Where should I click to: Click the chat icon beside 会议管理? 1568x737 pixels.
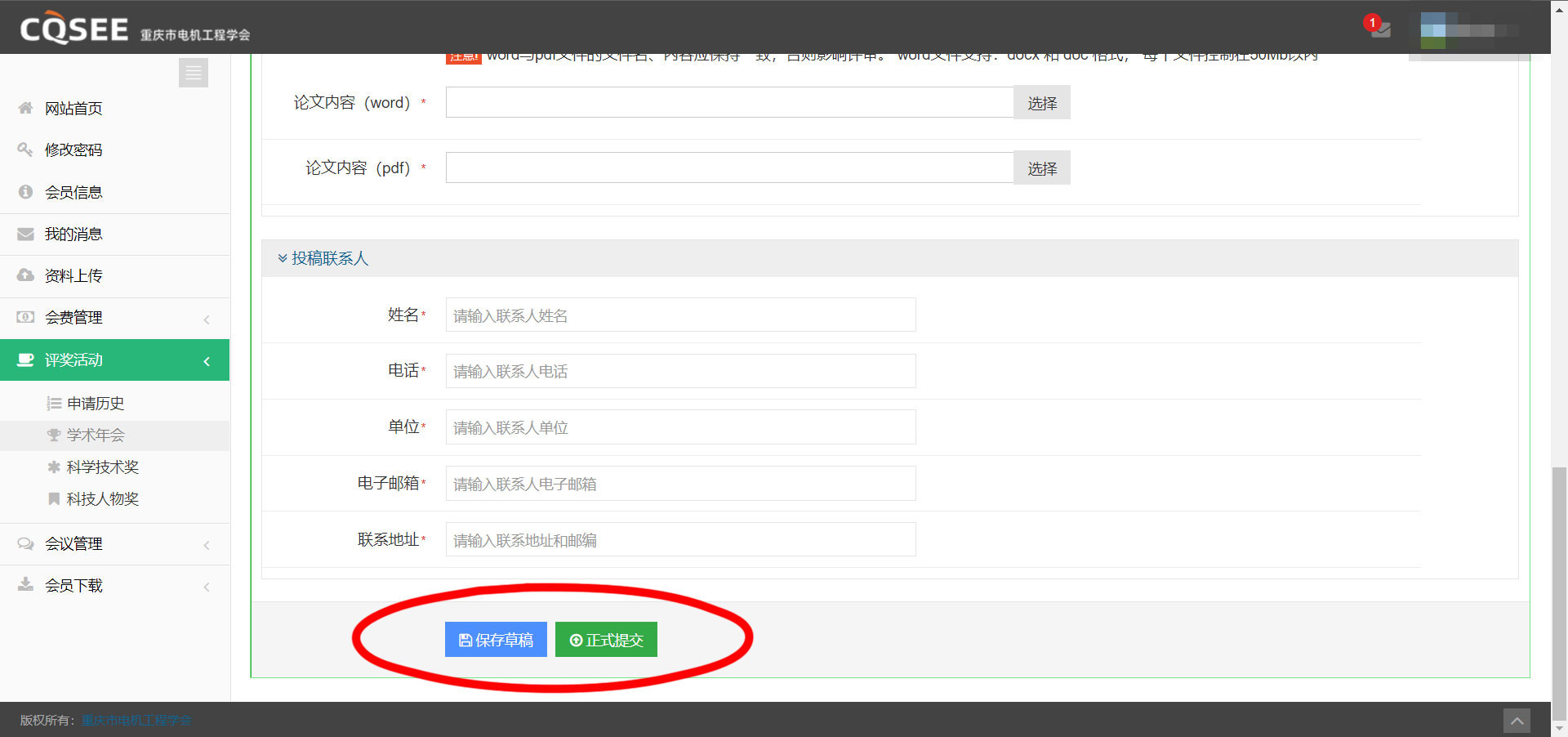25,543
